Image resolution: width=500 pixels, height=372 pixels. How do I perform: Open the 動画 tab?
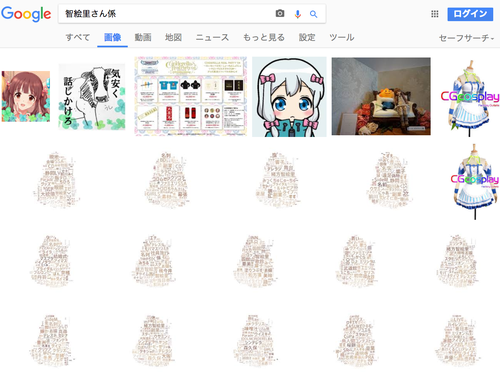click(x=143, y=37)
